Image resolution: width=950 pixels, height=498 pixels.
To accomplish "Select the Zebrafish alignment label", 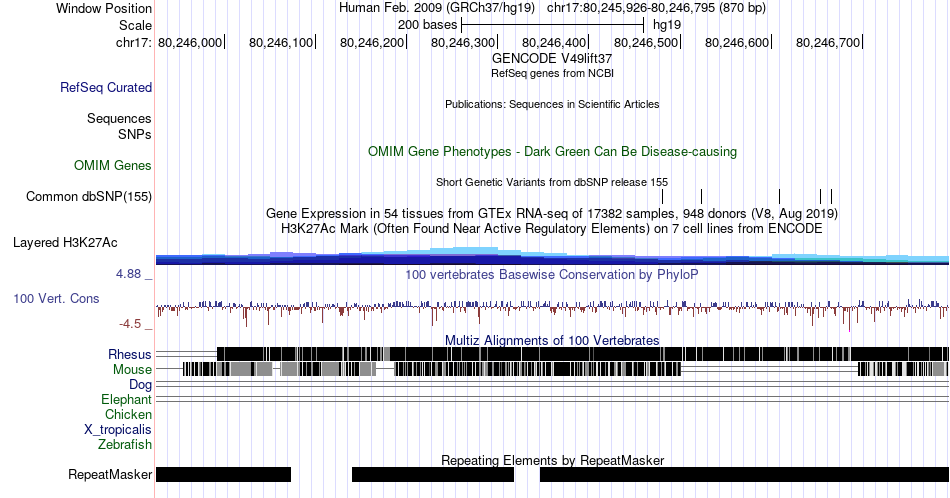I will pyautogui.click(x=125, y=445).
